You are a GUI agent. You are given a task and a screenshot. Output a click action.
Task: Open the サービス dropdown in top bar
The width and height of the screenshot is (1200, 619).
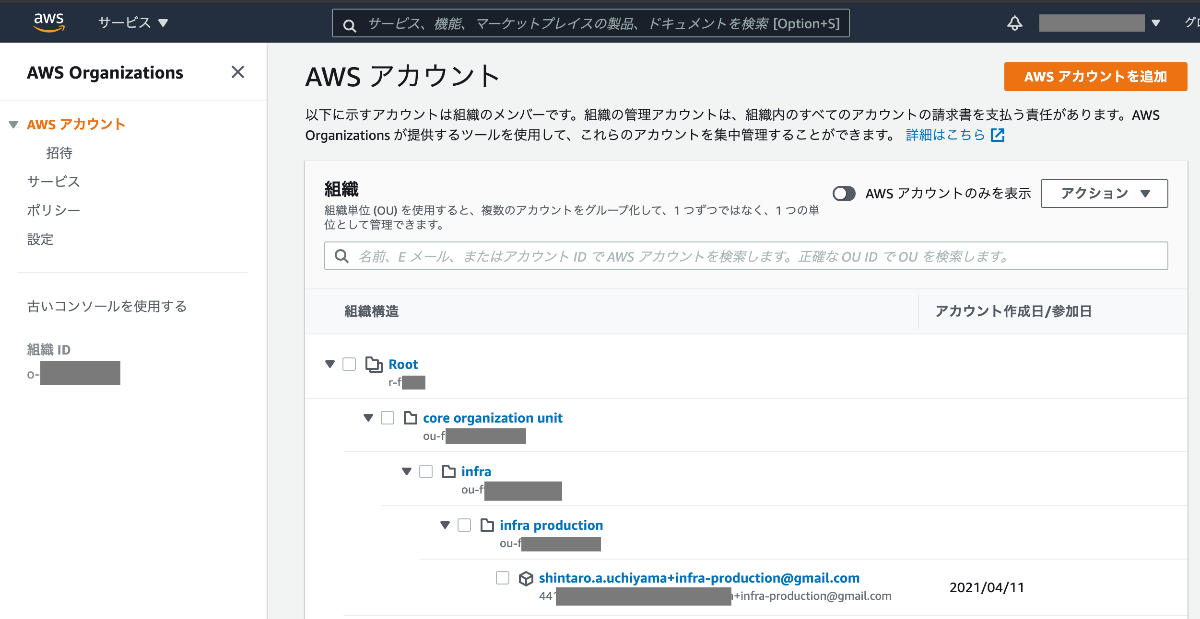134,22
